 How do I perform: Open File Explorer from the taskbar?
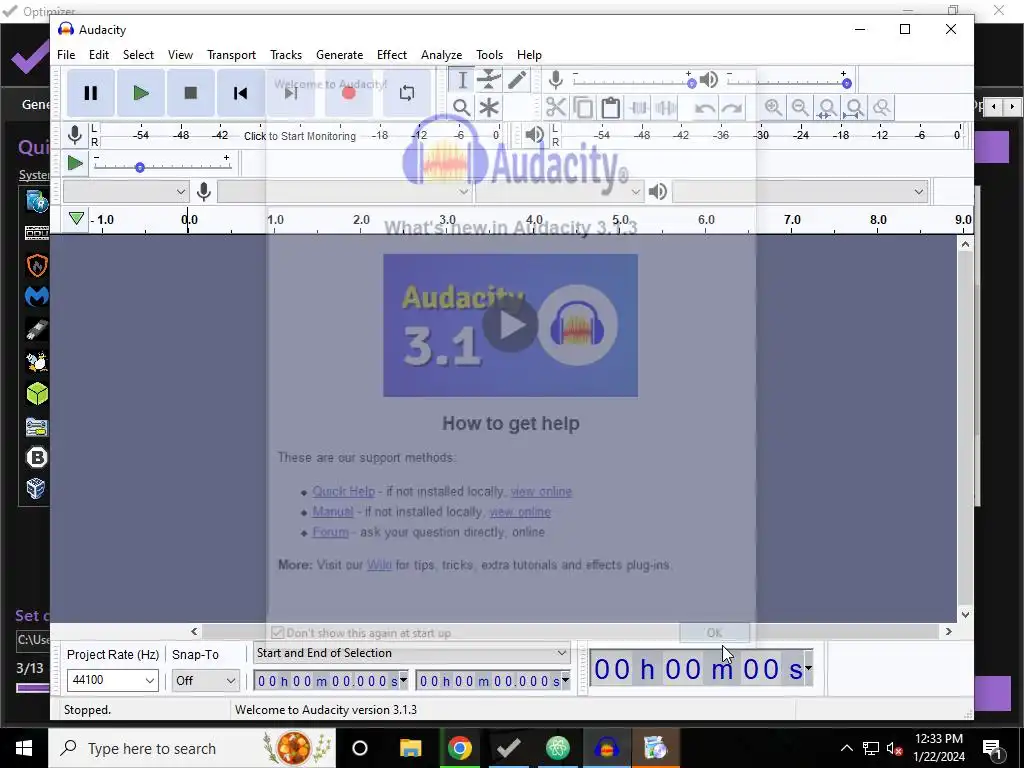pyautogui.click(x=411, y=748)
